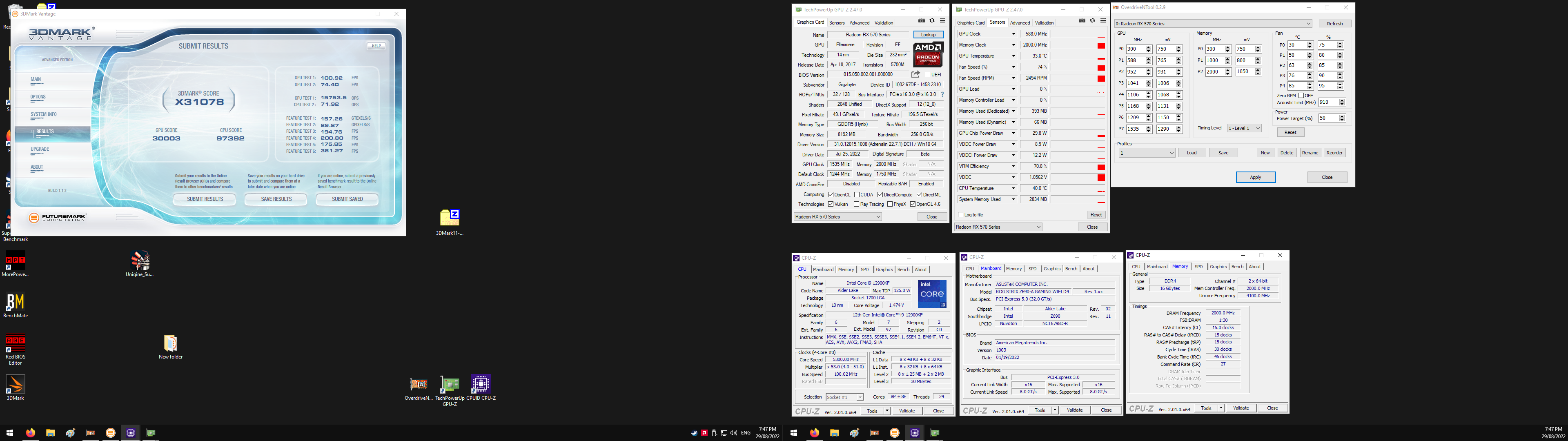Click BIOS export arrow icon beside BIOS Version

pos(915,74)
